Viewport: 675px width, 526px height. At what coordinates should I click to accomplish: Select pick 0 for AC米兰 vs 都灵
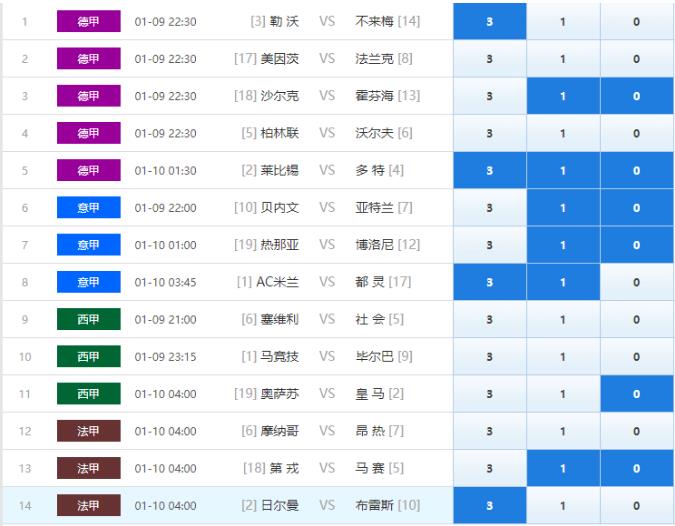[x=637, y=282]
